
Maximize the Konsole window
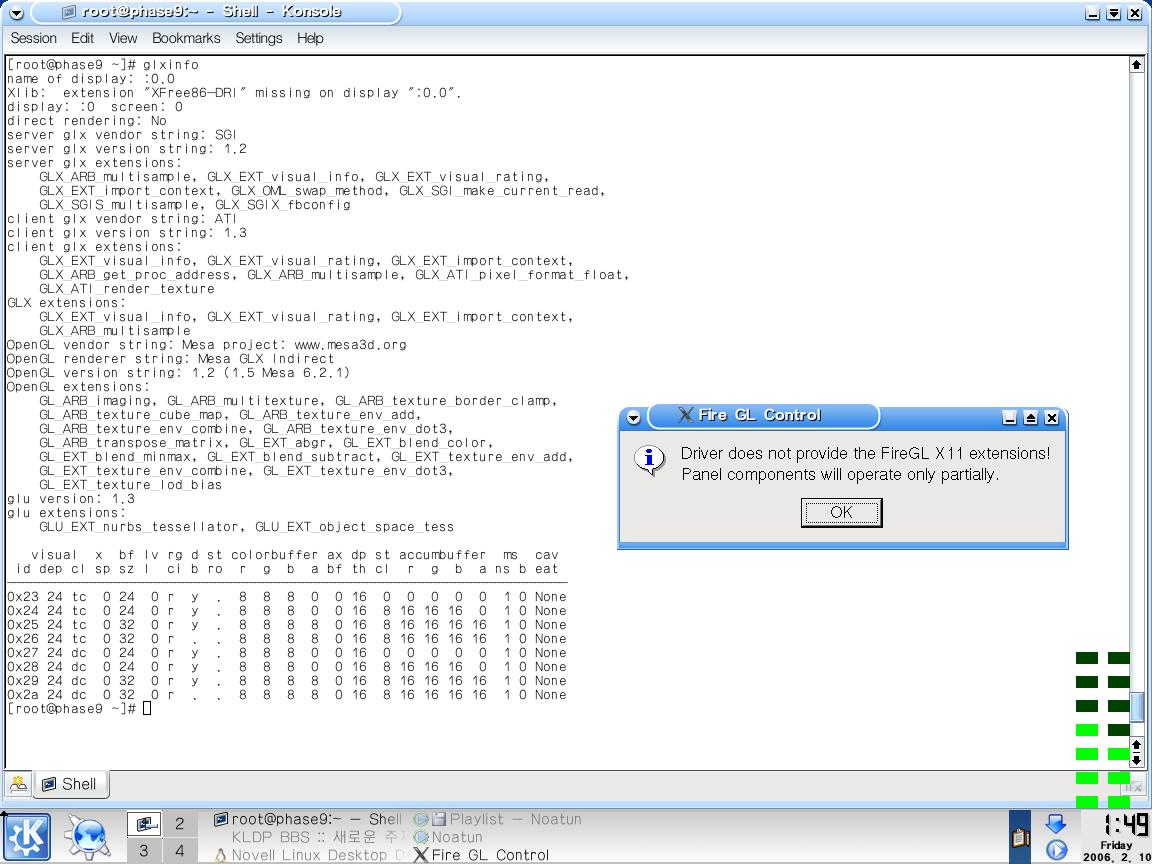1114,13
